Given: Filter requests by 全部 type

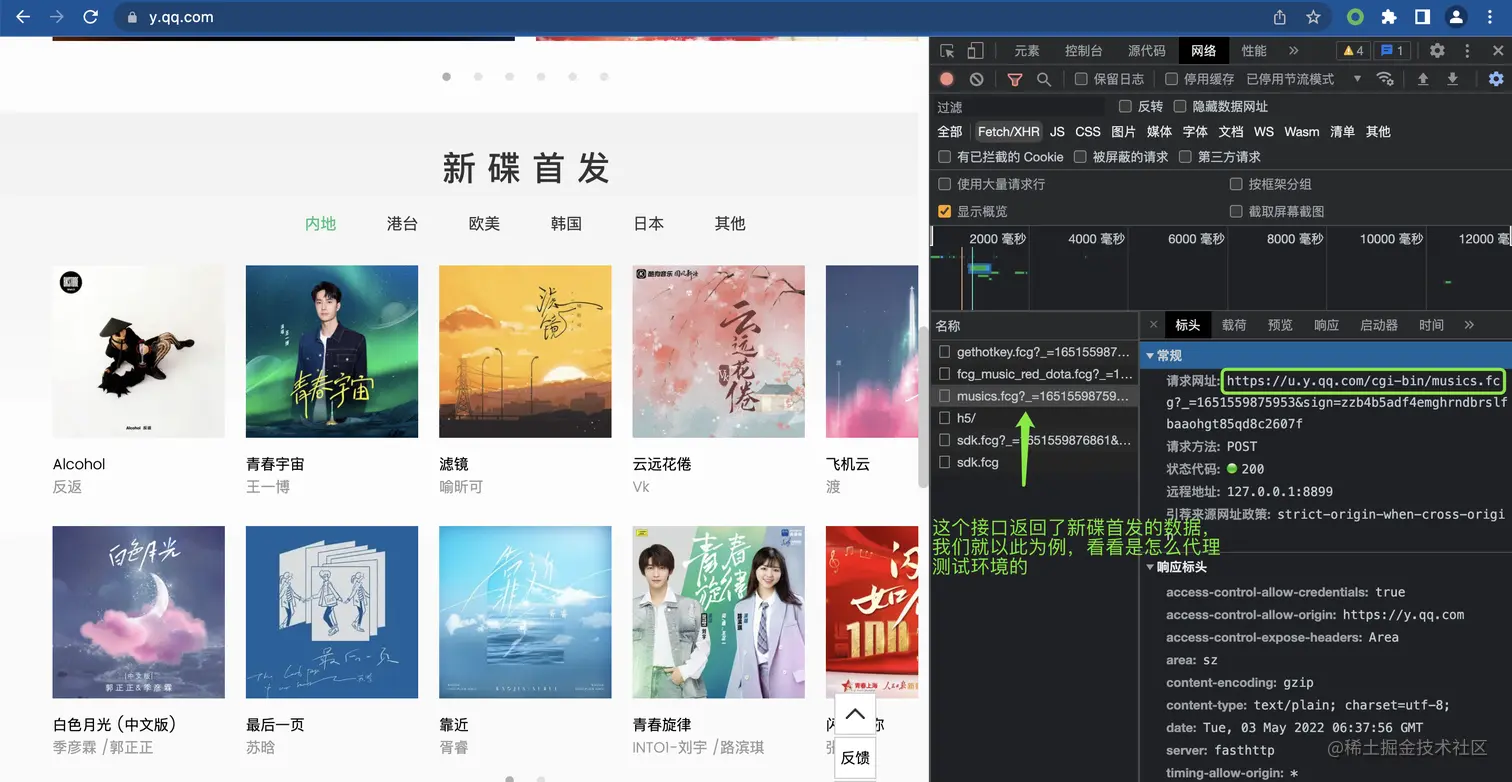Looking at the screenshot, I should click(950, 132).
